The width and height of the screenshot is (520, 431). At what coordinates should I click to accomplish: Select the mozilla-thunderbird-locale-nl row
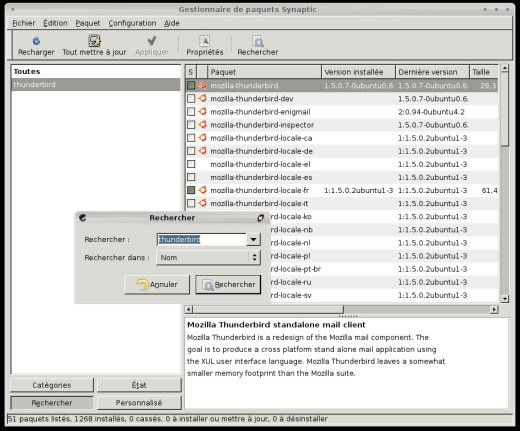click(384, 243)
